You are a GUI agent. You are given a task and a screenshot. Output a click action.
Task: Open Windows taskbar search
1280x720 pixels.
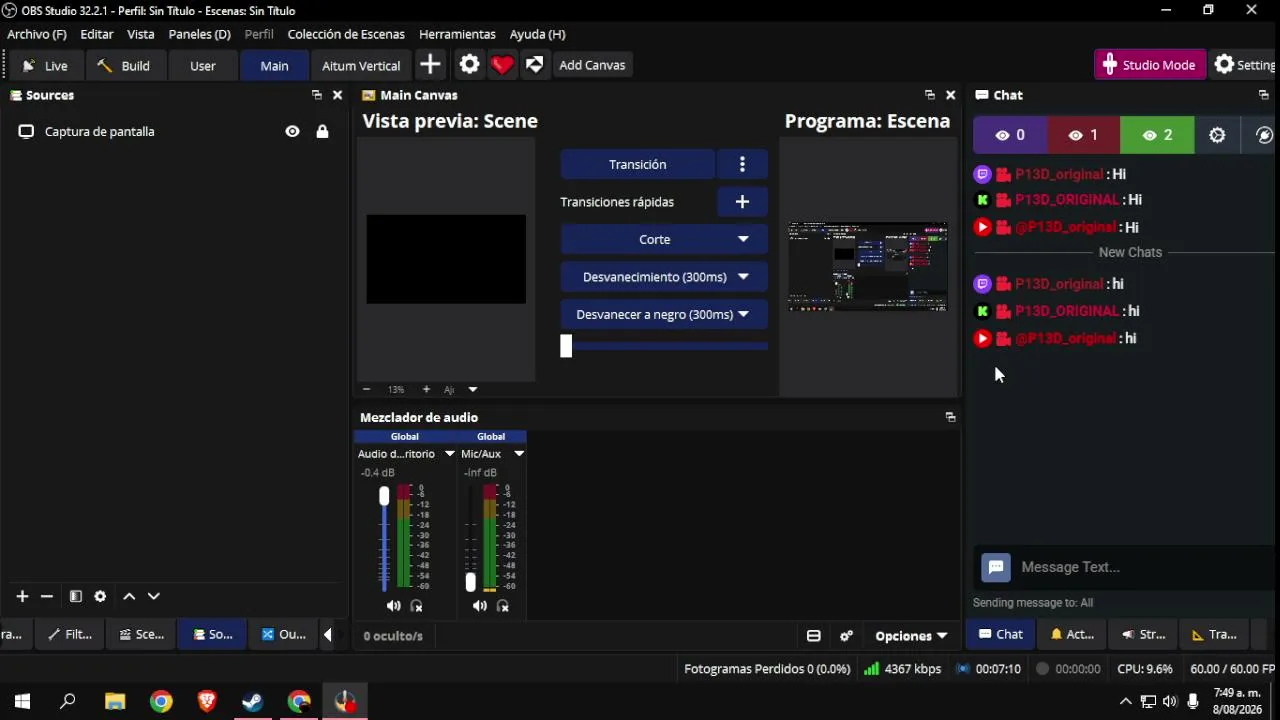[x=68, y=702]
